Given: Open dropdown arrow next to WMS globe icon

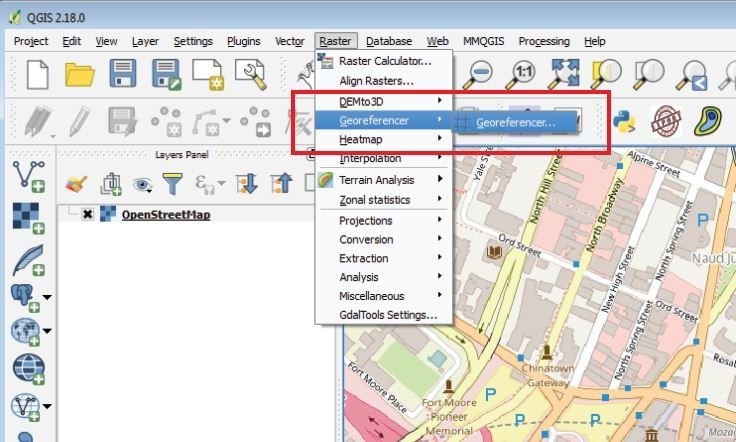Looking at the screenshot, I should pos(47,331).
